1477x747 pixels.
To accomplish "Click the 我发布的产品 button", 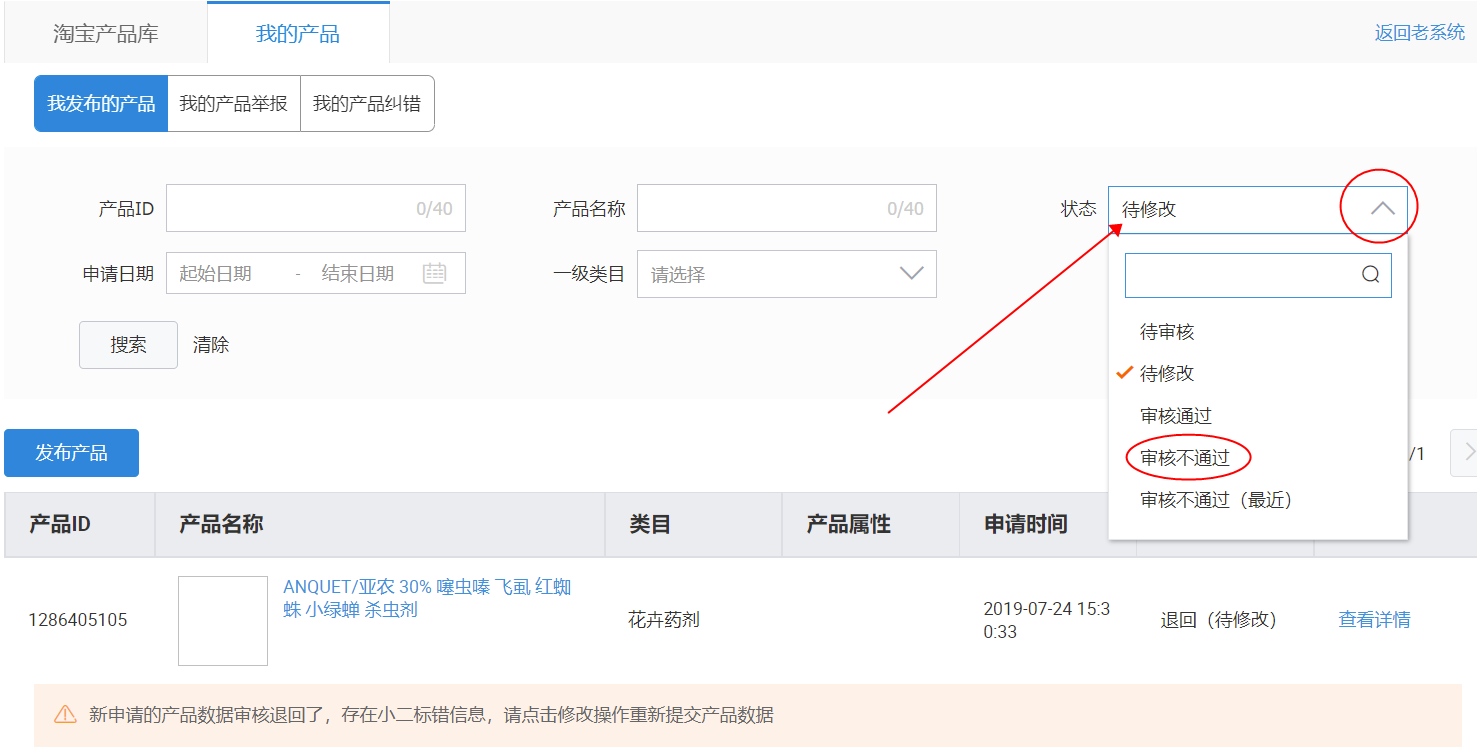I will point(101,104).
